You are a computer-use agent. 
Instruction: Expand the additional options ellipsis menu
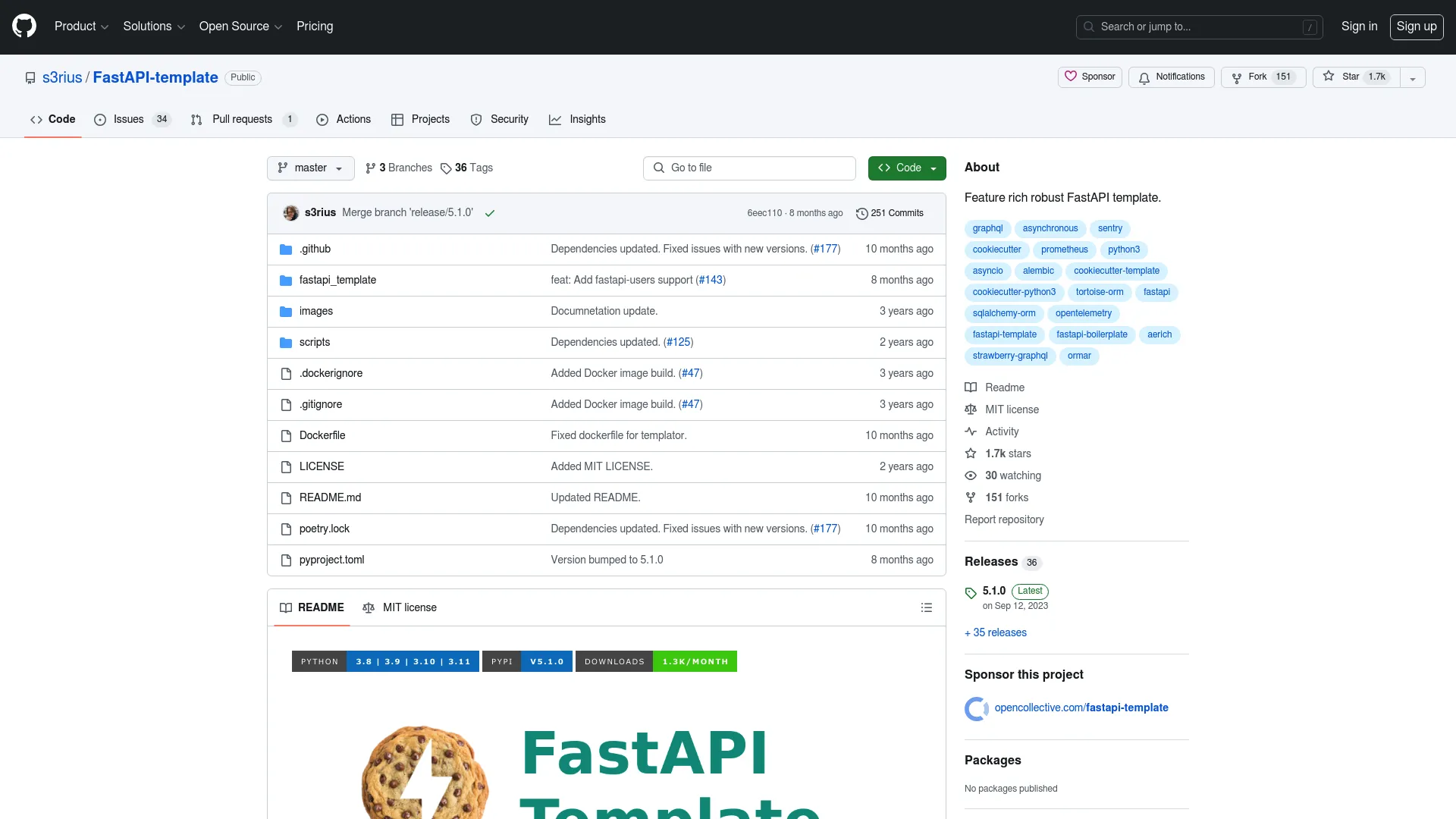pyautogui.click(x=1413, y=77)
